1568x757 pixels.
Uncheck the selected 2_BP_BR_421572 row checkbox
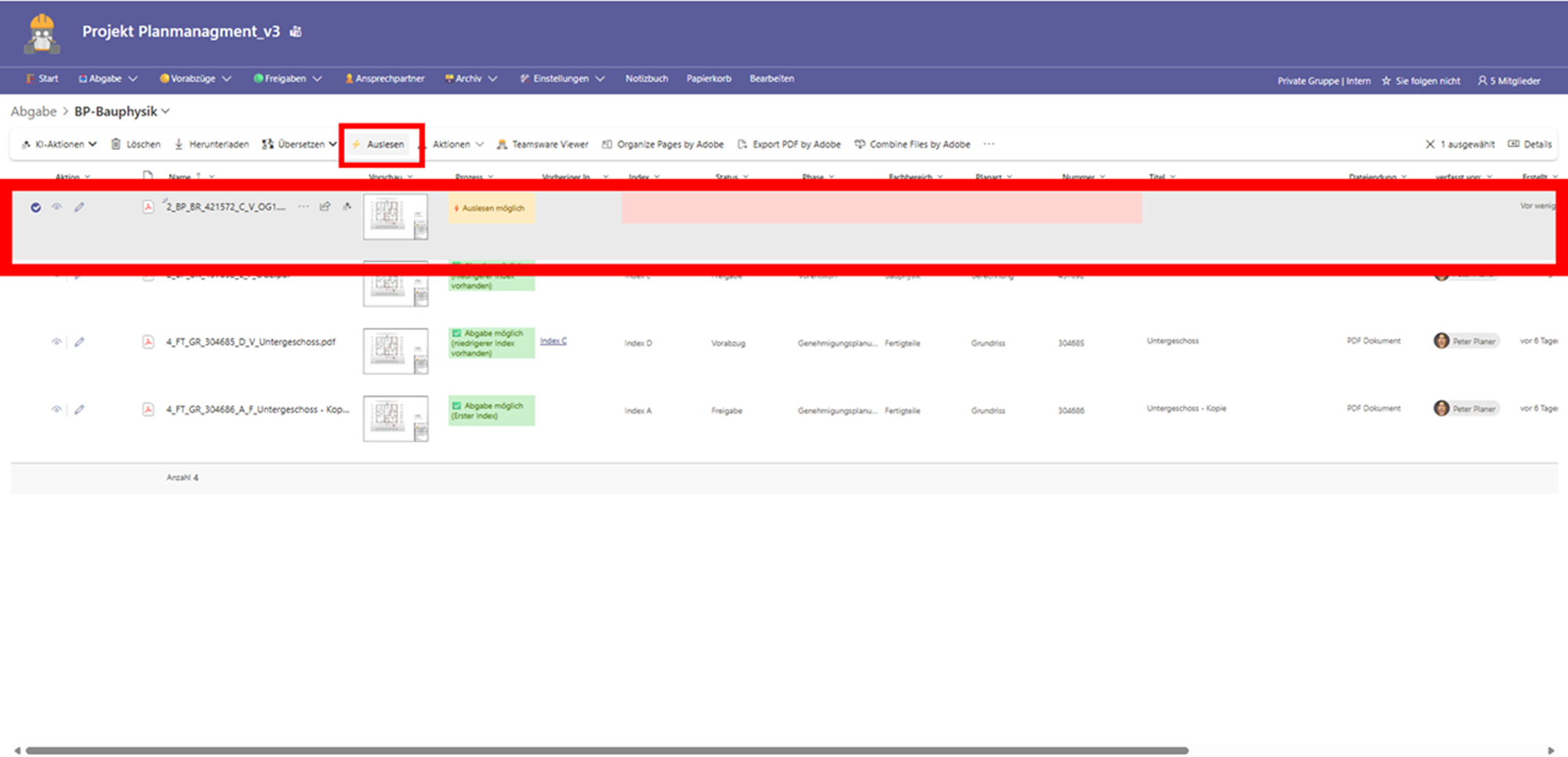pos(35,207)
